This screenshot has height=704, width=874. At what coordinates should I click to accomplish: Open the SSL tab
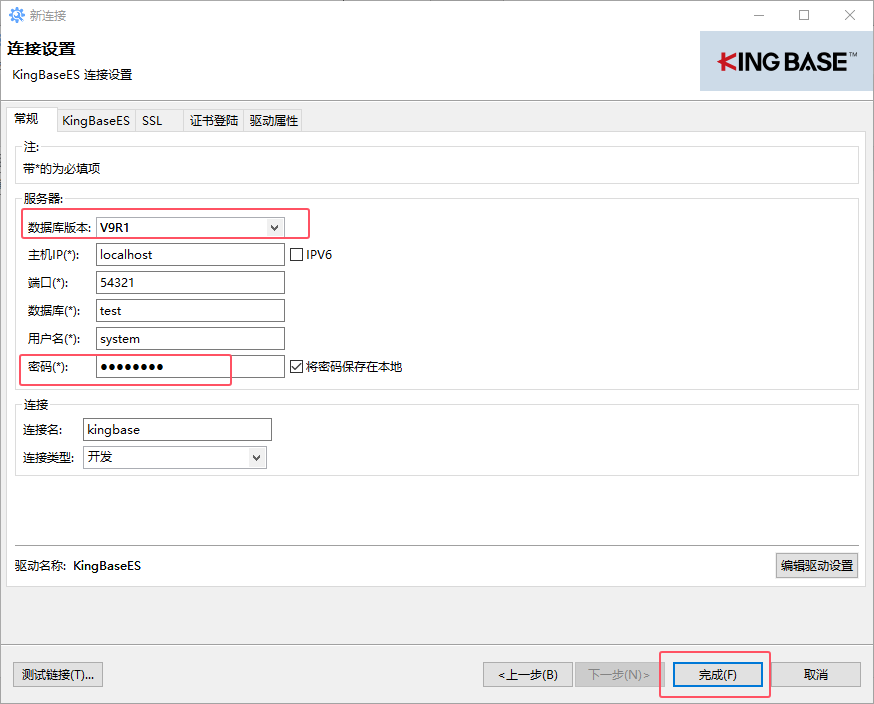click(x=152, y=121)
